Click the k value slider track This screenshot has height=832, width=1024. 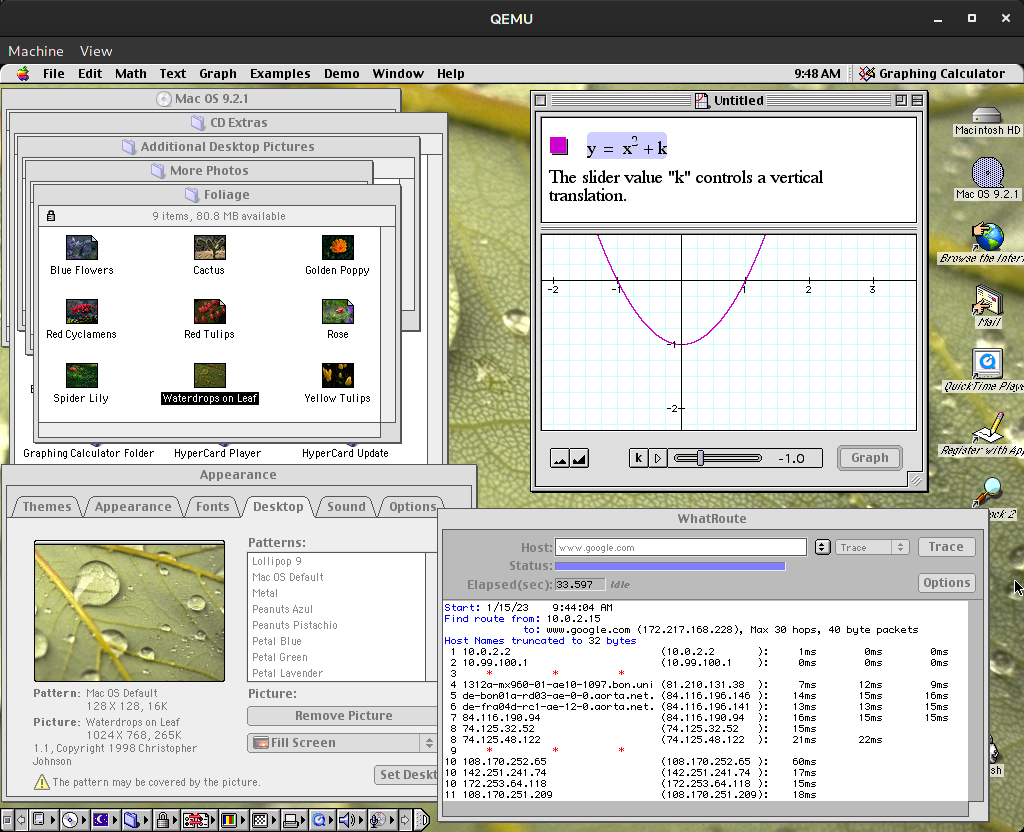tap(718, 458)
